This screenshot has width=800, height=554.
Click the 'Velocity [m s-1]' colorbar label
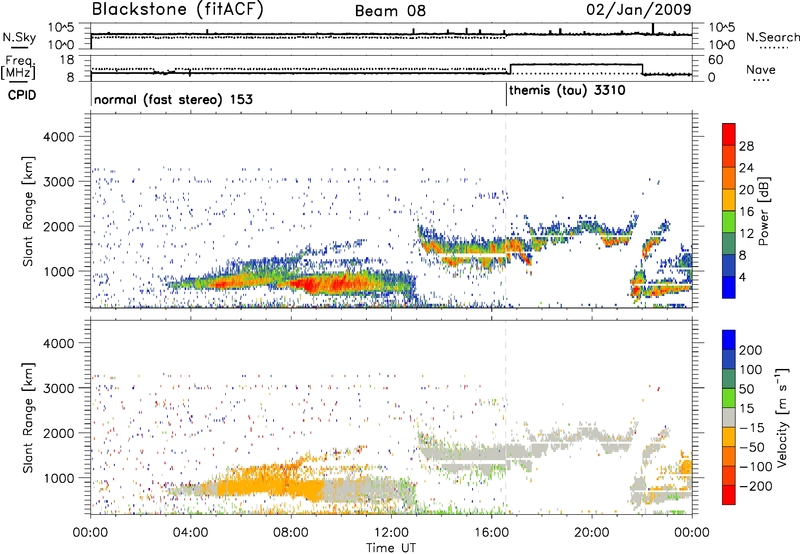pos(782,417)
